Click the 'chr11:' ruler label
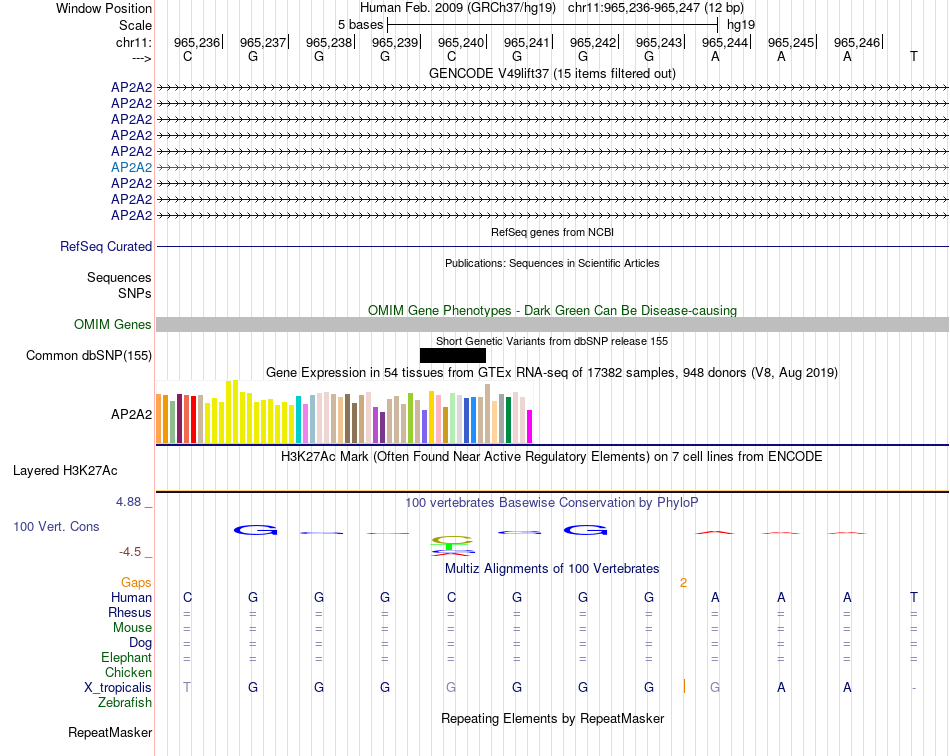This screenshot has height=756, width=950. click(x=134, y=42)
